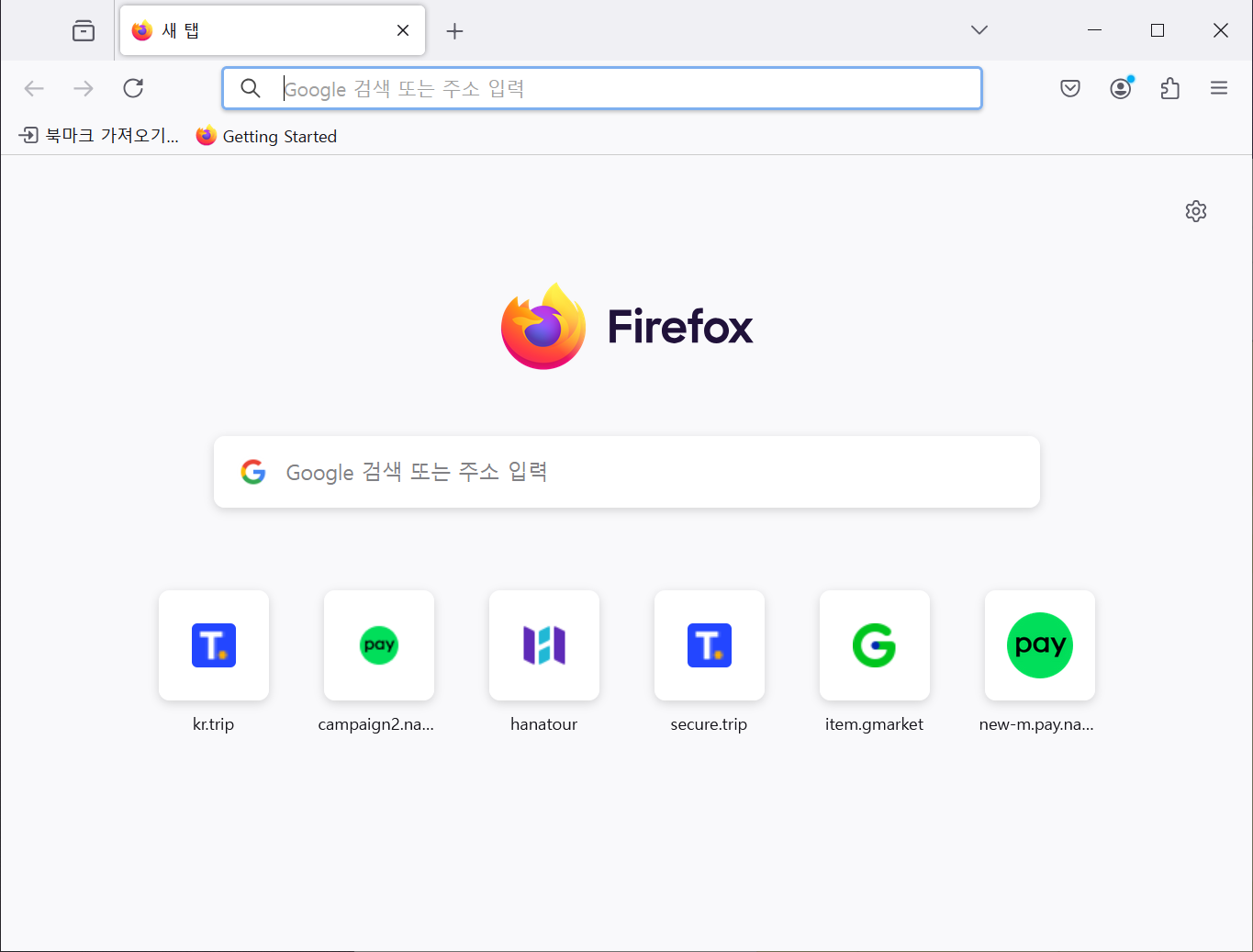Click the 'secure.trip' label text
Viewport: 1253px width, 952px height.
(x=710, y=724)
